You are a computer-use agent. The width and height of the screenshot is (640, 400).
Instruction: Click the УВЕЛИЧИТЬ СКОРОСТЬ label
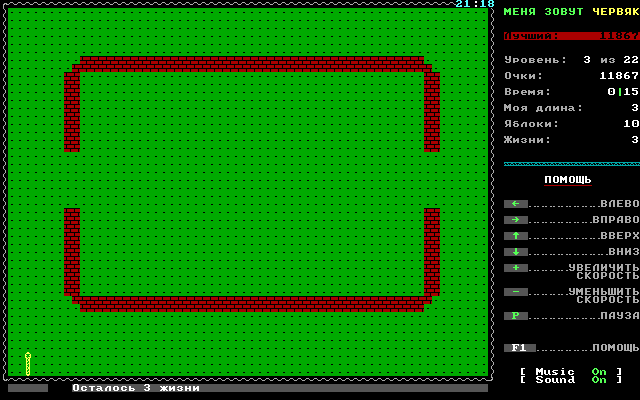(604, 271)
